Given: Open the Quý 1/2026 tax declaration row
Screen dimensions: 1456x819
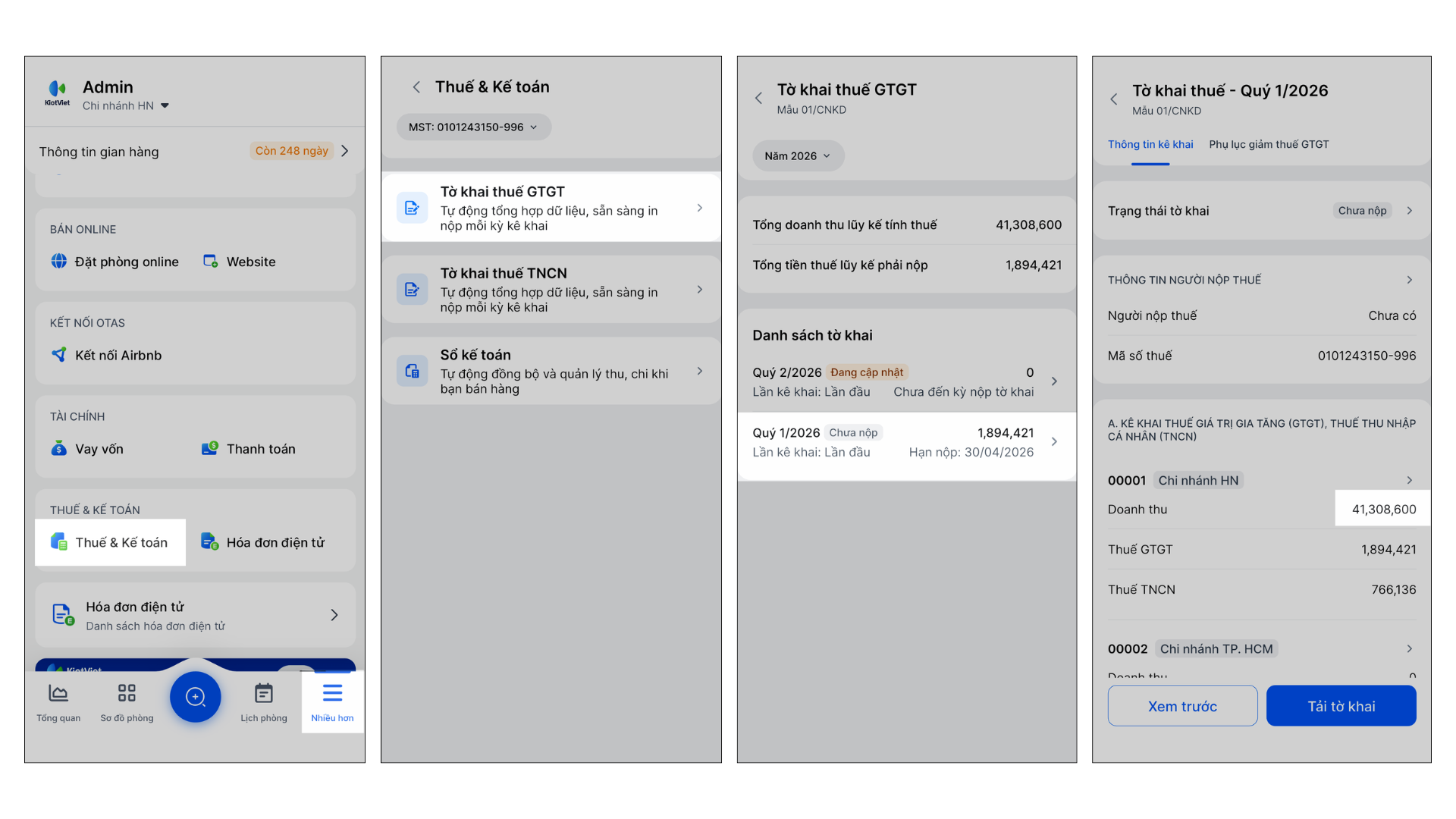Looking at the screenshot, I should pos(906,442).
